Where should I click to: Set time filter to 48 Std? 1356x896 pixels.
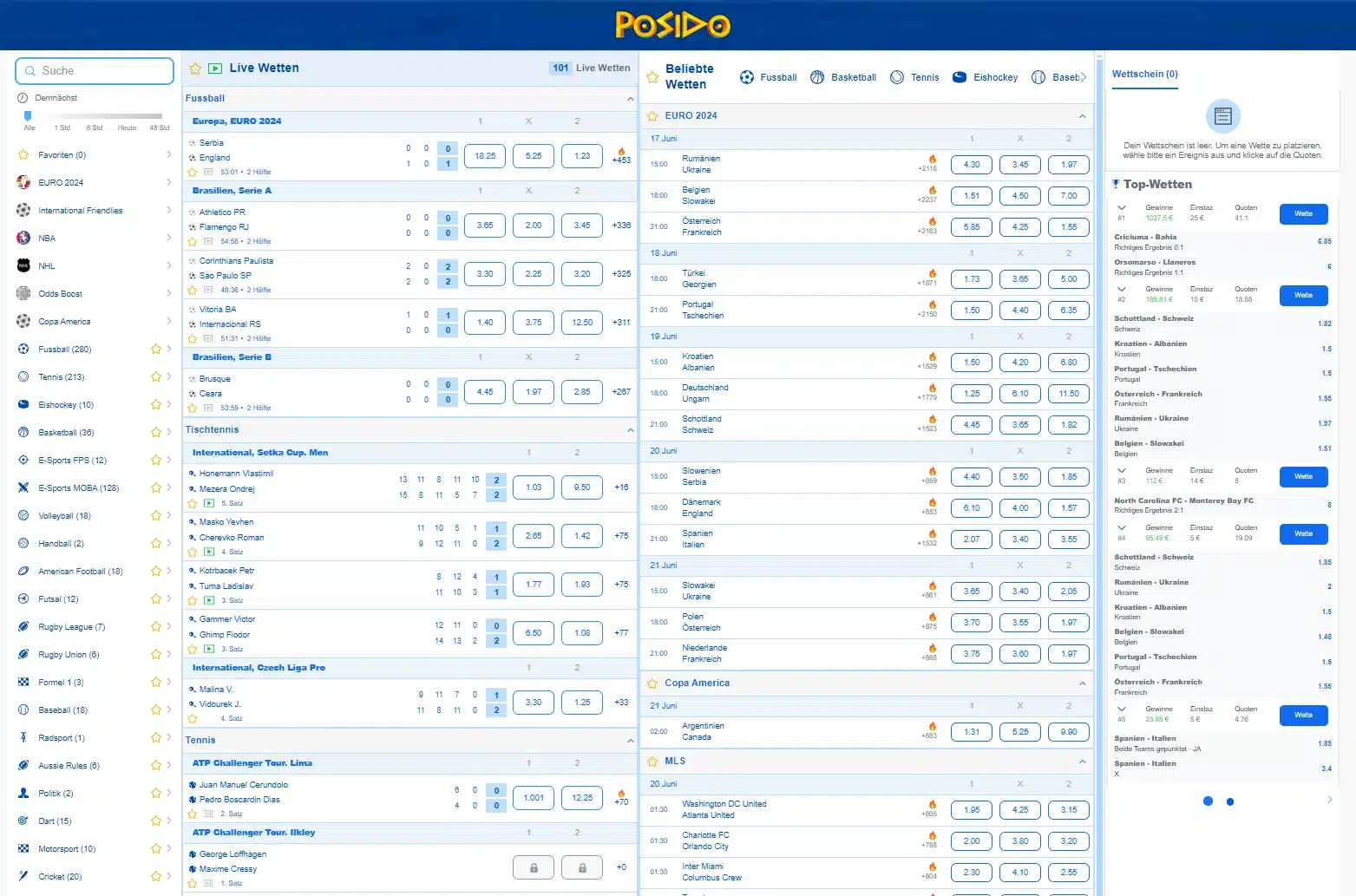pos(159,128)
